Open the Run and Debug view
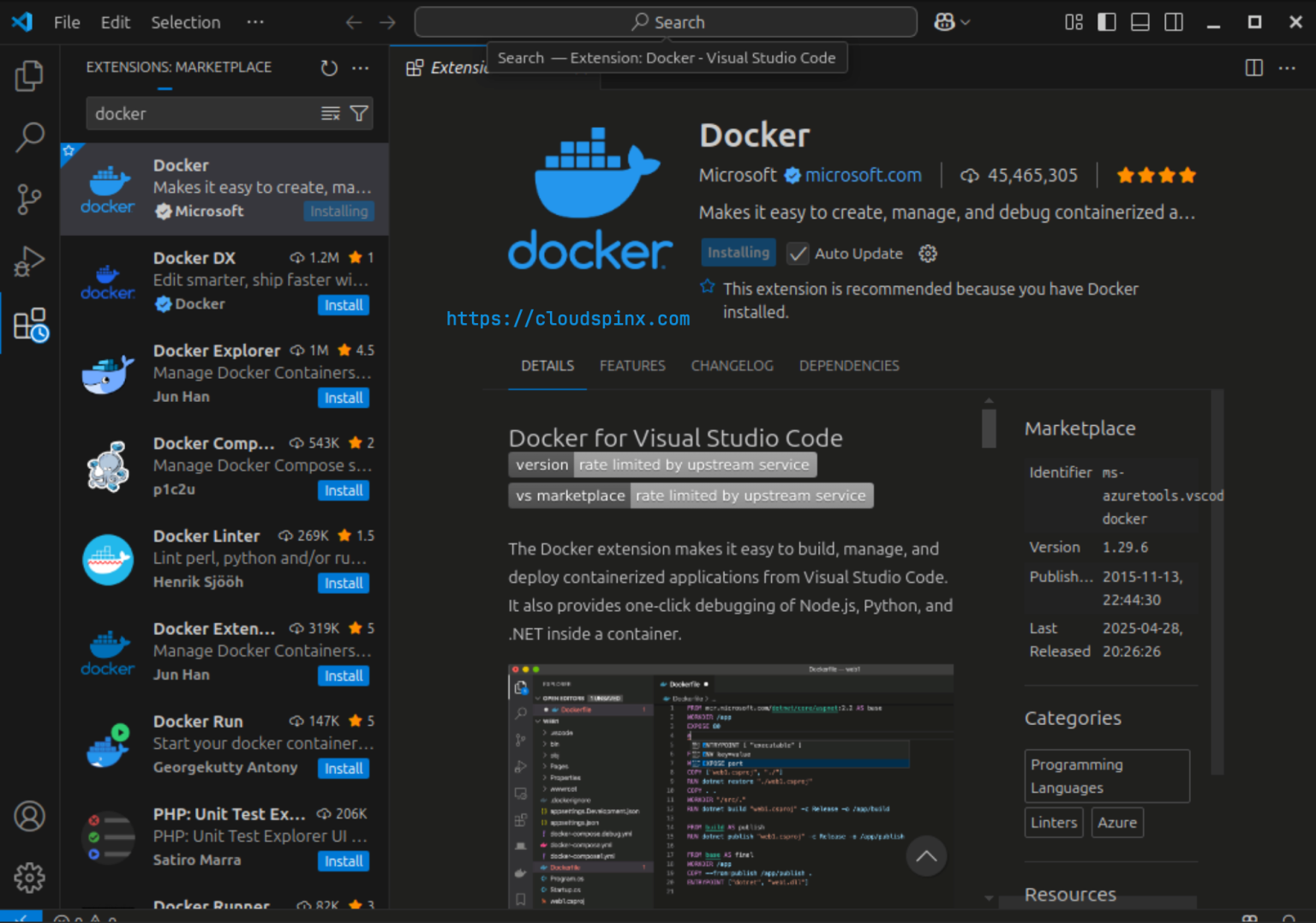1316x923 pixels. [x=29, y=261]
